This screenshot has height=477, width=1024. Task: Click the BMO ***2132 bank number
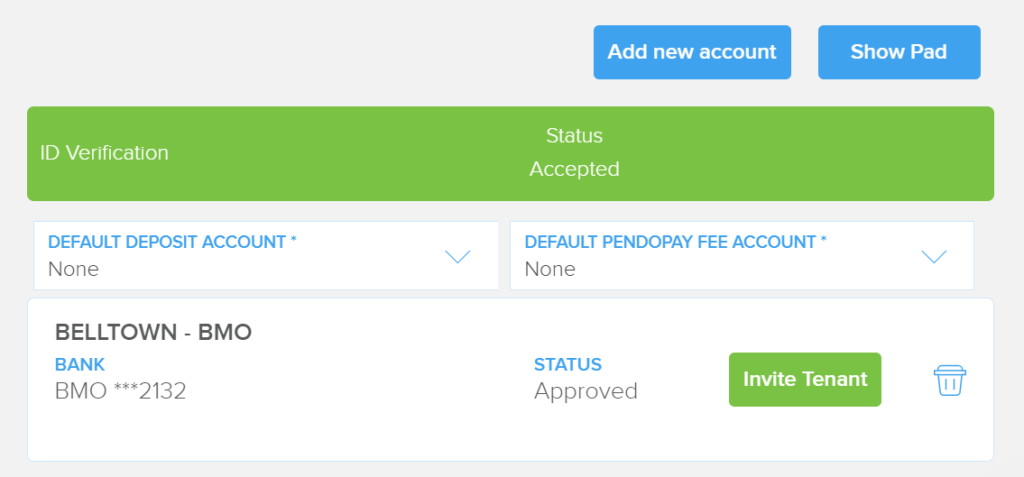(121, 391)
